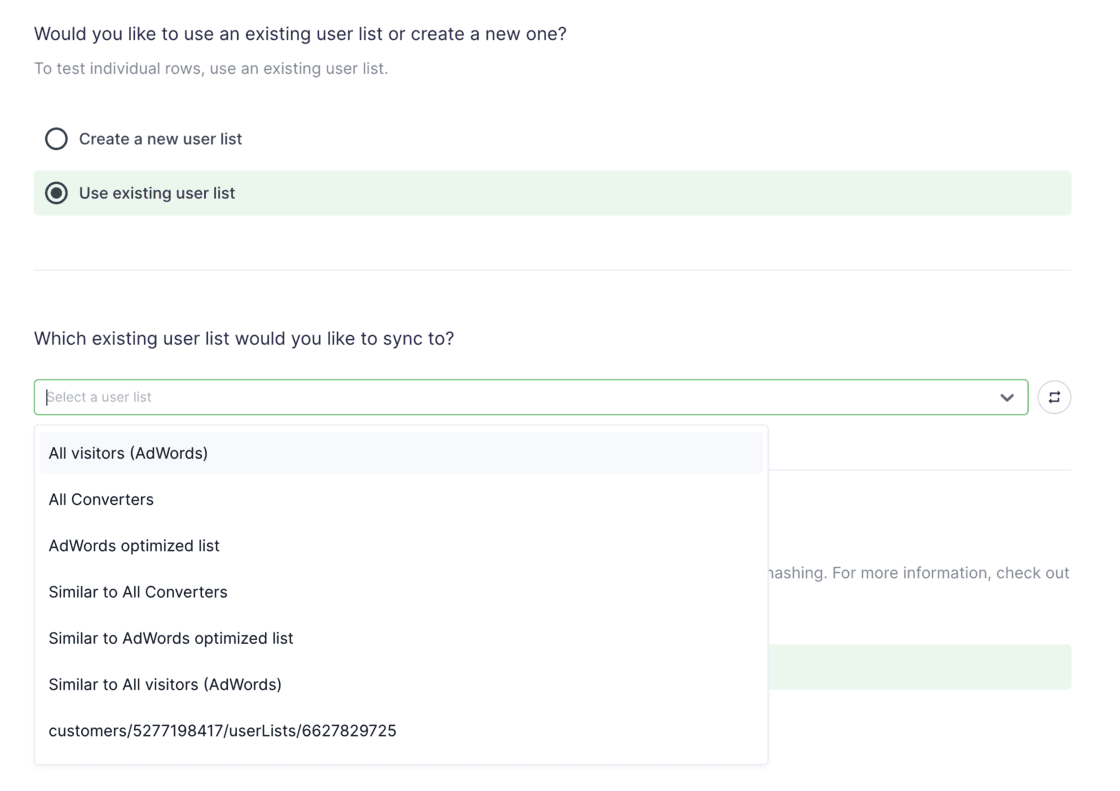The image size is (1120, 791).
Task: Pick AdWords optimized list option
Action: pyautogui.click(x=134, y=546)
